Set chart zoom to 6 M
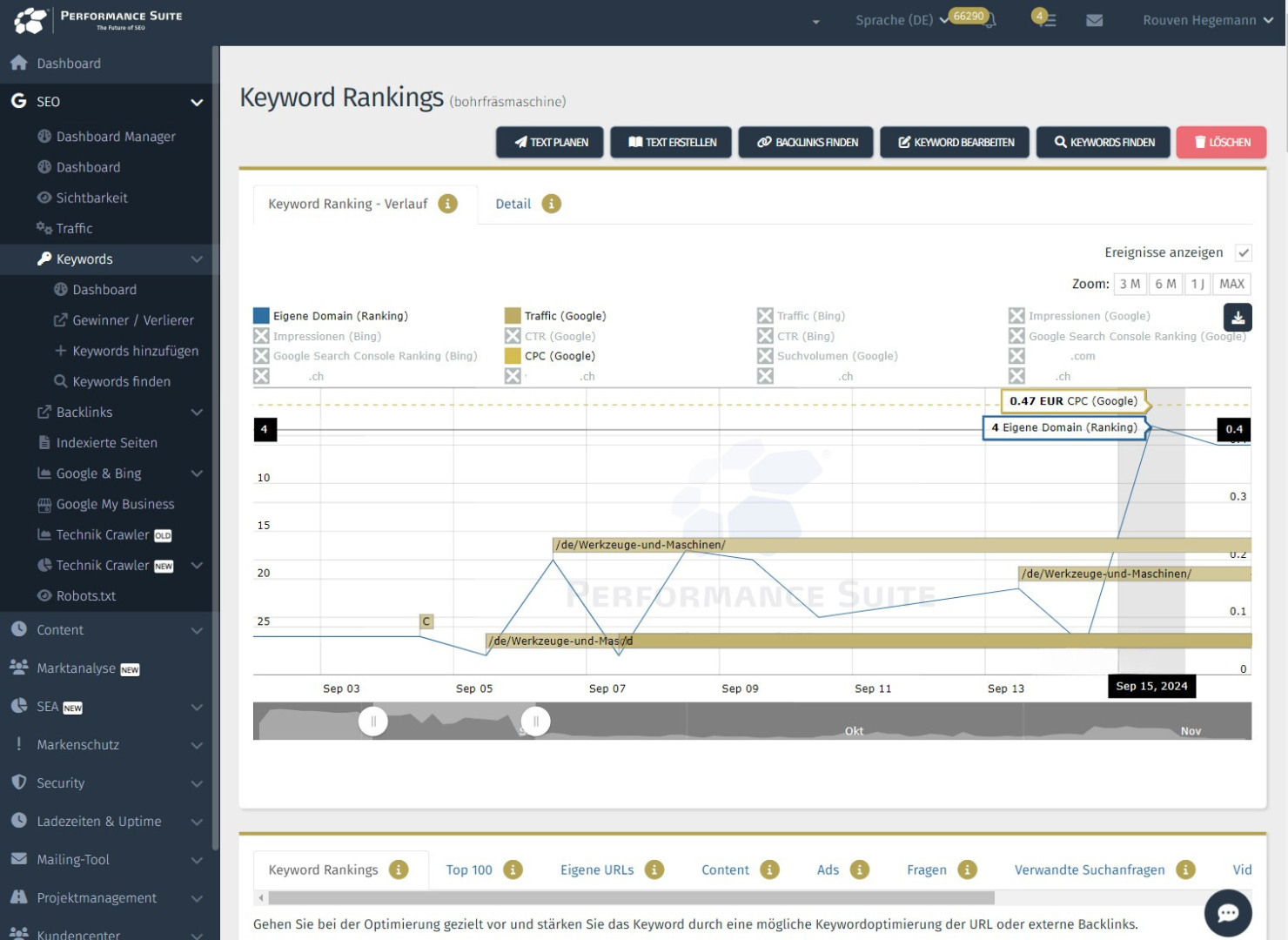 pos(1164,284)
